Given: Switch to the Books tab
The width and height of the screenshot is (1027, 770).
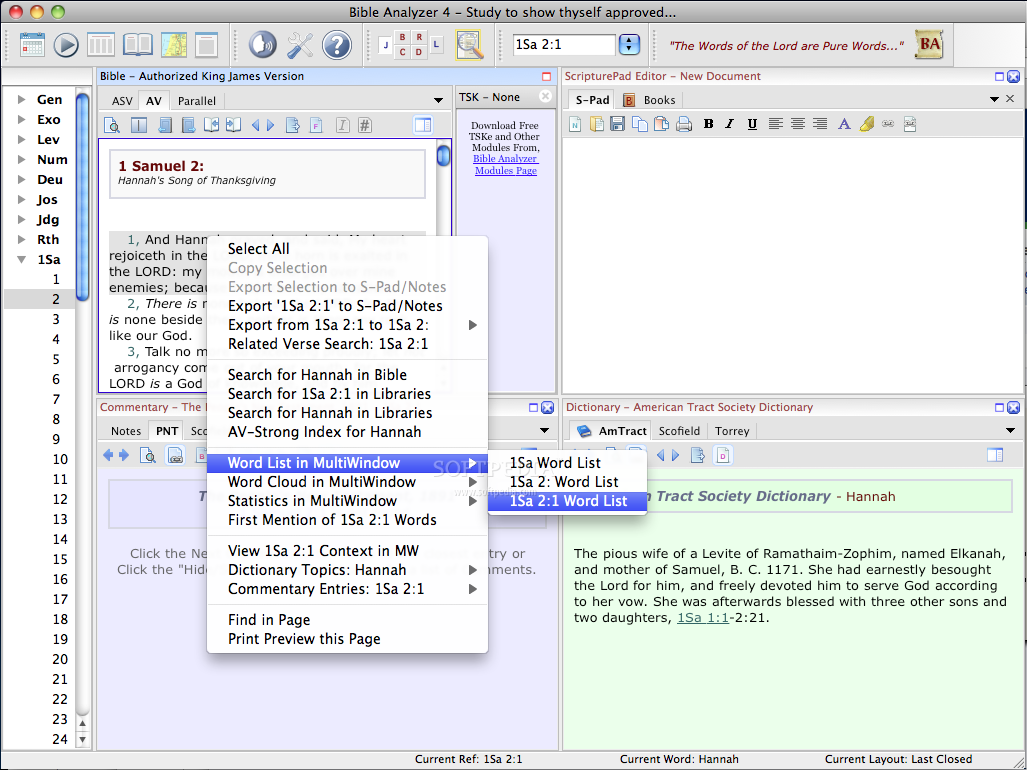Looking at the screenshot, I should click(649, 100).
